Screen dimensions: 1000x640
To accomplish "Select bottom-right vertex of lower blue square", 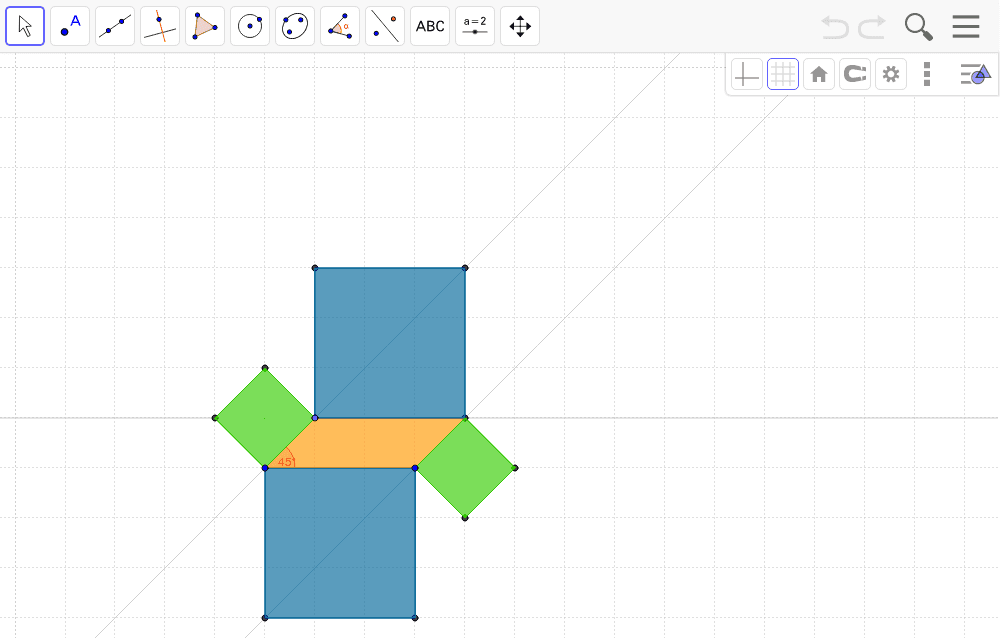I will tap(415, 618).
